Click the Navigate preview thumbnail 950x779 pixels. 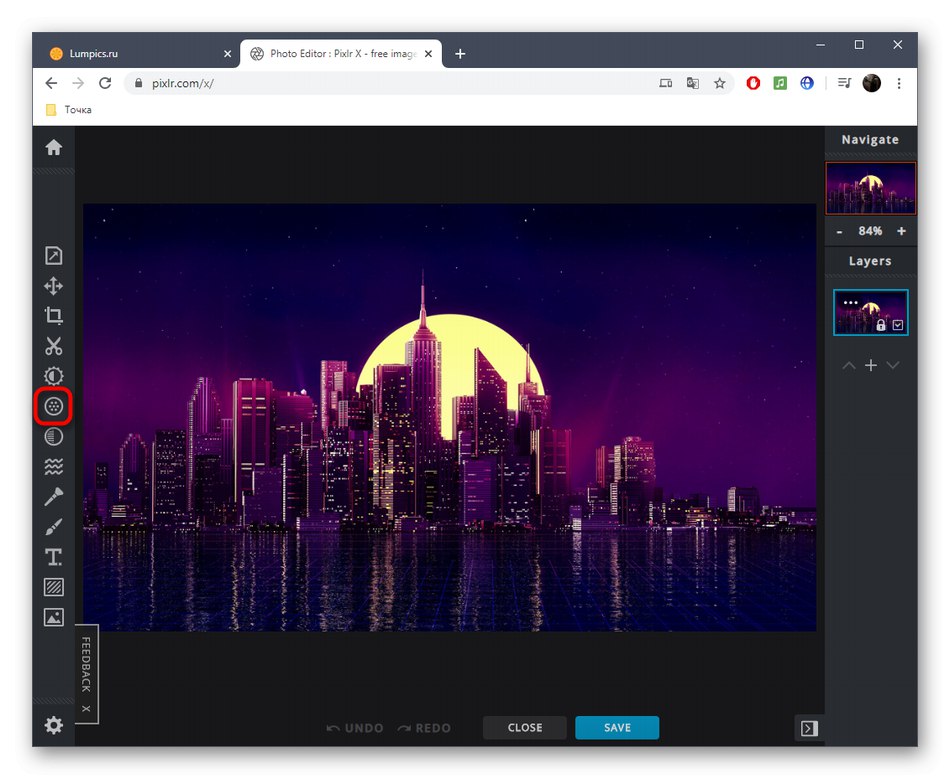[x=871, y=188]
